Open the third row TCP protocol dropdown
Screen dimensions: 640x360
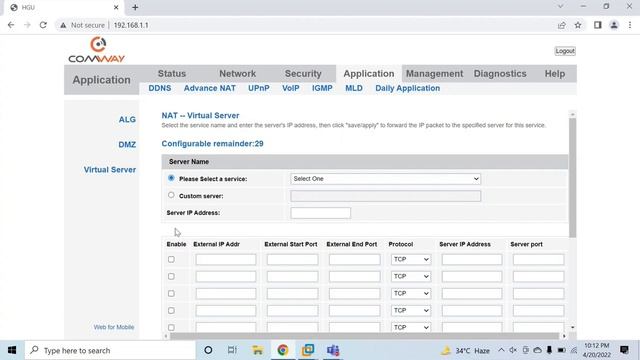411,293
